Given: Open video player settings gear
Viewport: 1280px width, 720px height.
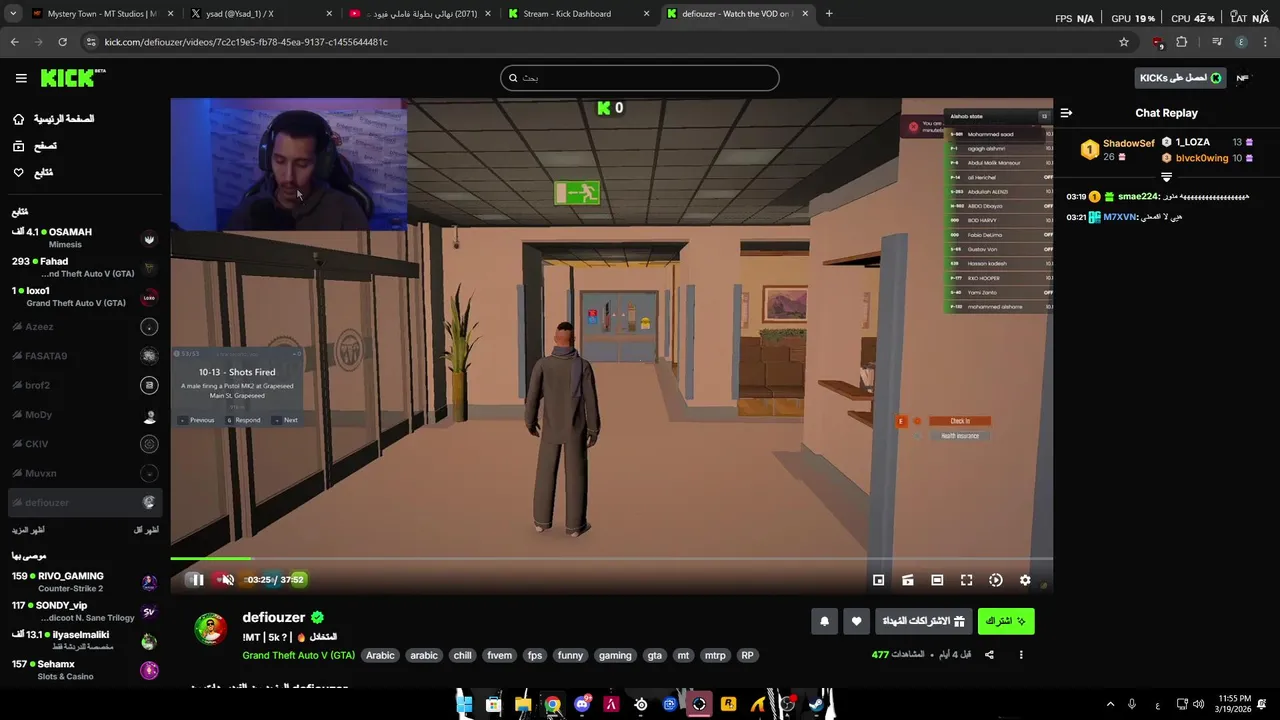Looking at the screenshot, I should pos(1025,580).
